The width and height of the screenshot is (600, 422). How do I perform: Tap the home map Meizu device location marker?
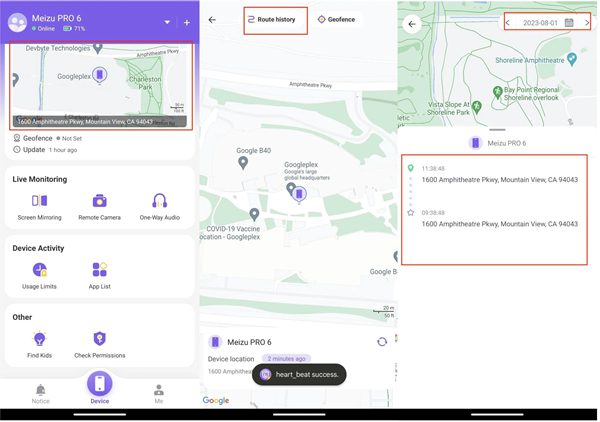click(x=99, y=75)
